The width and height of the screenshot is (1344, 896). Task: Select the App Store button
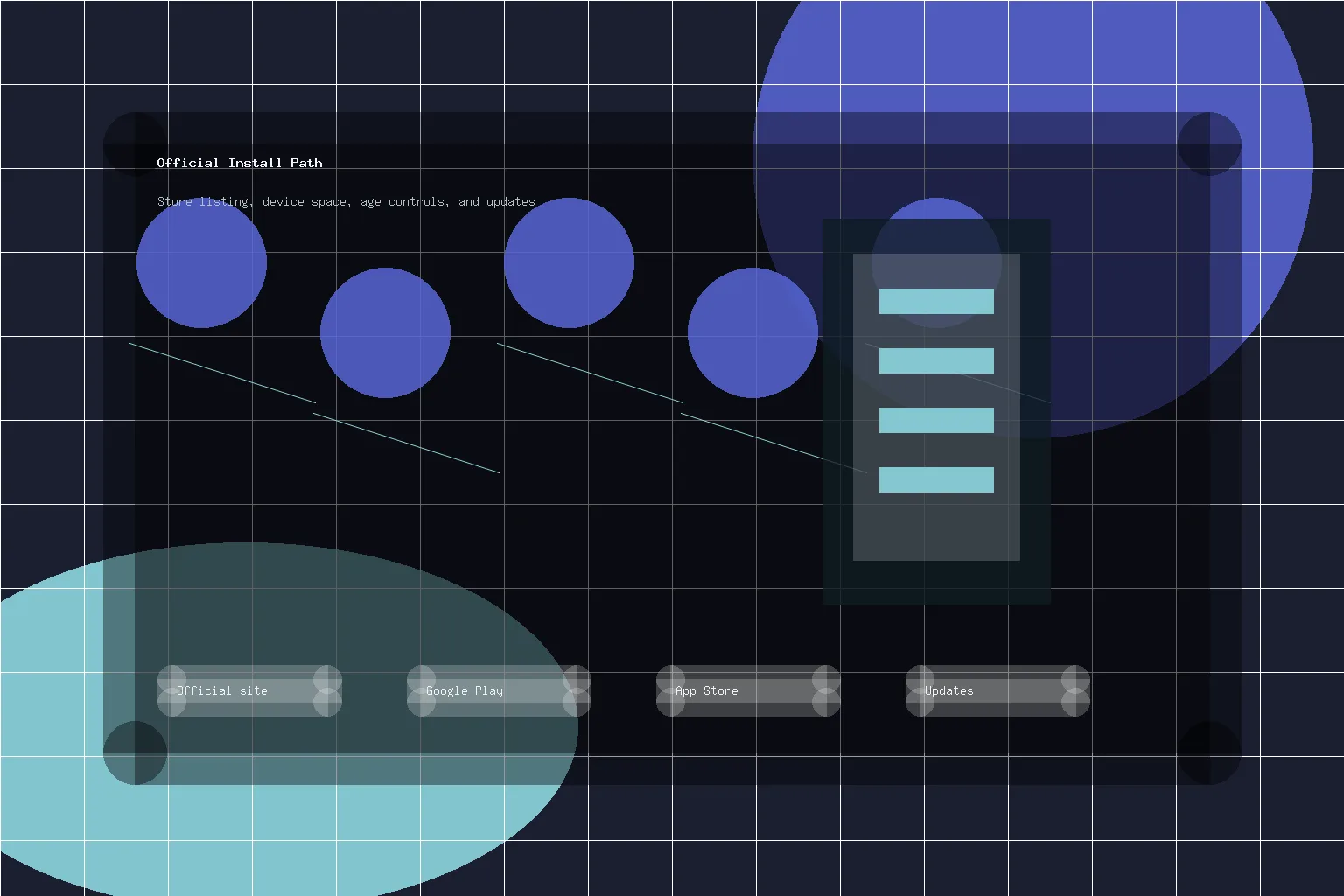point(748,690)
